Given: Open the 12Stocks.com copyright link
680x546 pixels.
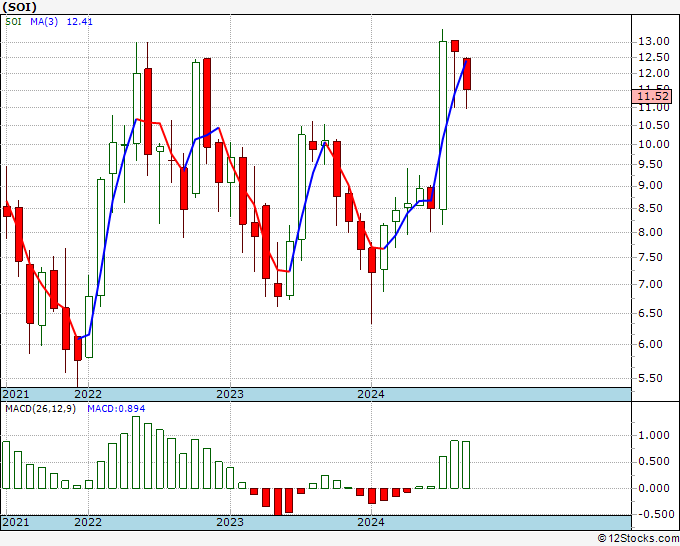Looking at the screenshot, I should click(x=638, y=539).
